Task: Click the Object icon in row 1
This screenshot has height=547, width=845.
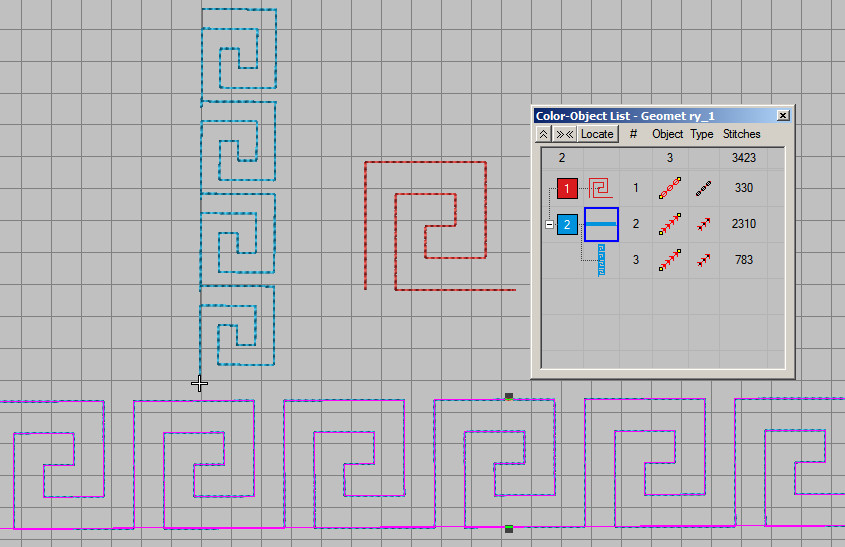Action: point(669,188)
